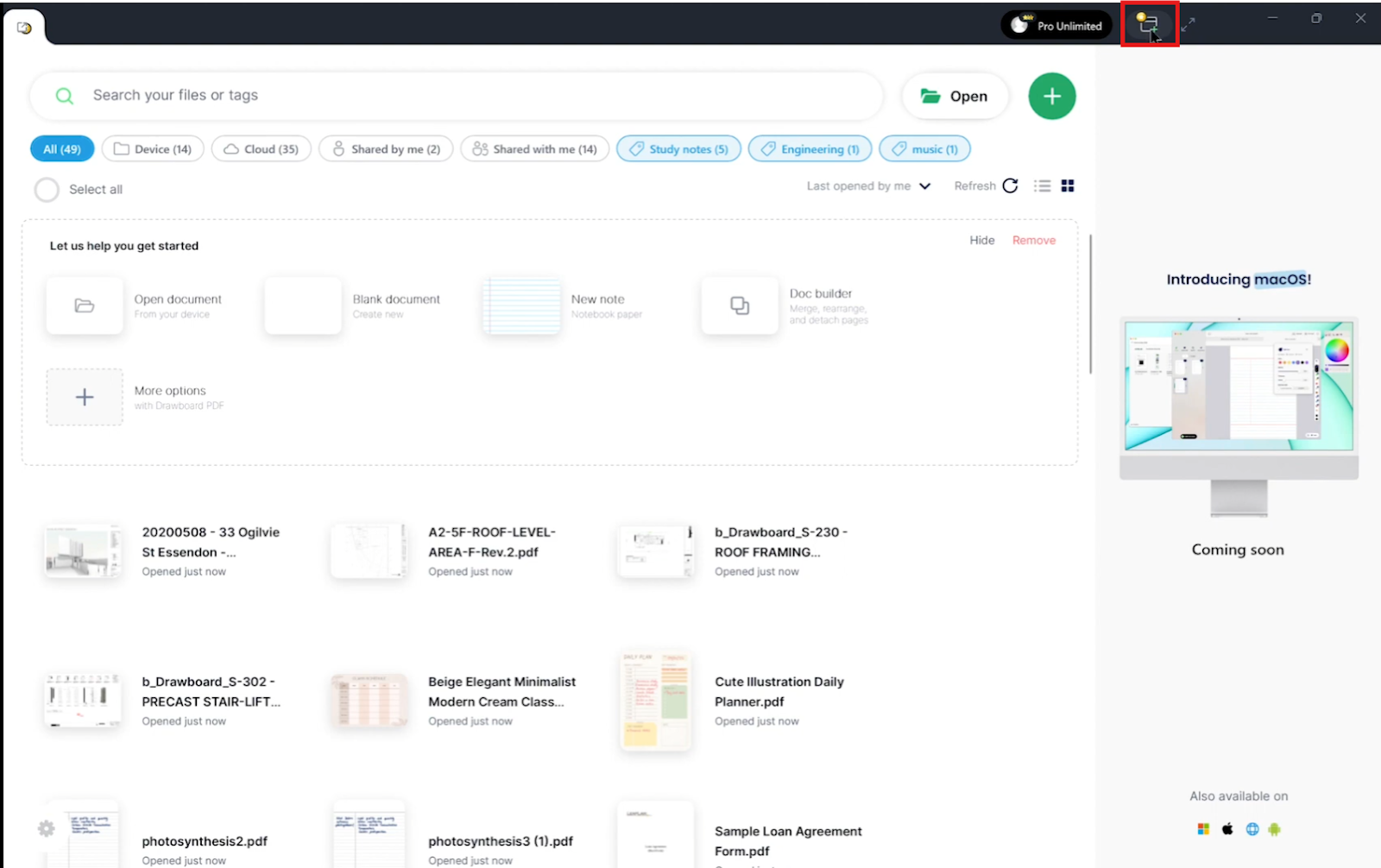Click the Refresh circular arrow icon
The image size is (1381, 868).
click(x=1011, y=186)
